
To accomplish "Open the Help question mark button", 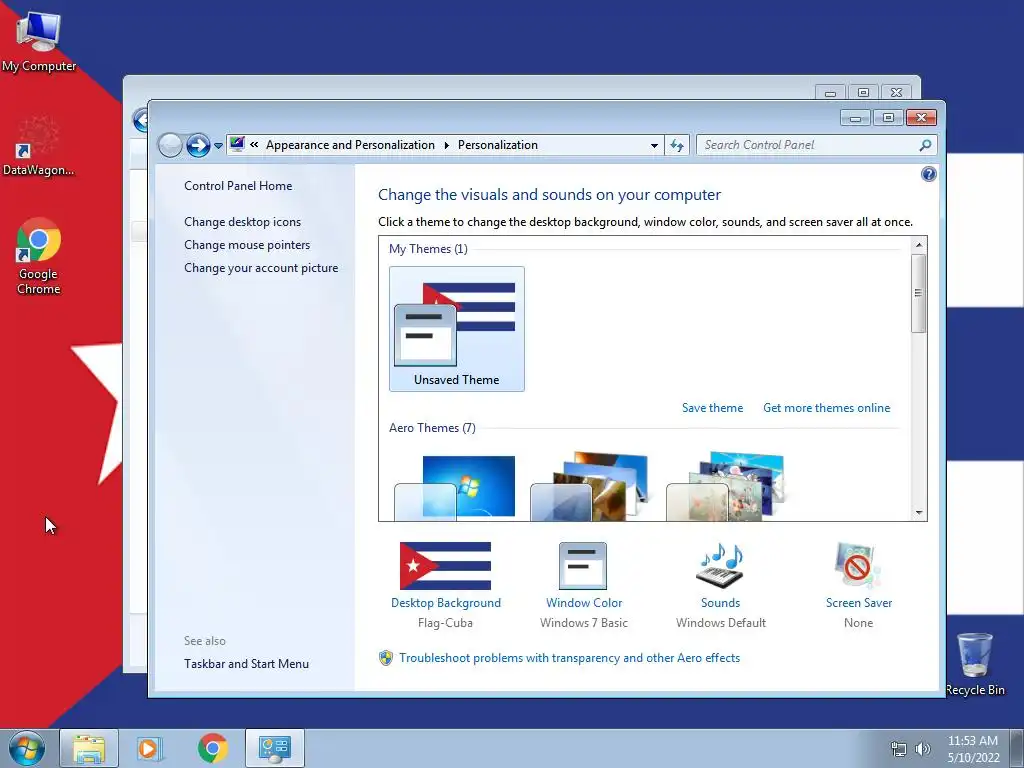I will click(928, 174).
